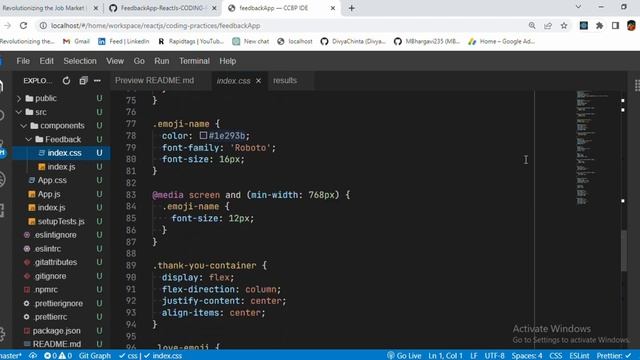Toggle browser side panel icon

click(x=615, y=26)
